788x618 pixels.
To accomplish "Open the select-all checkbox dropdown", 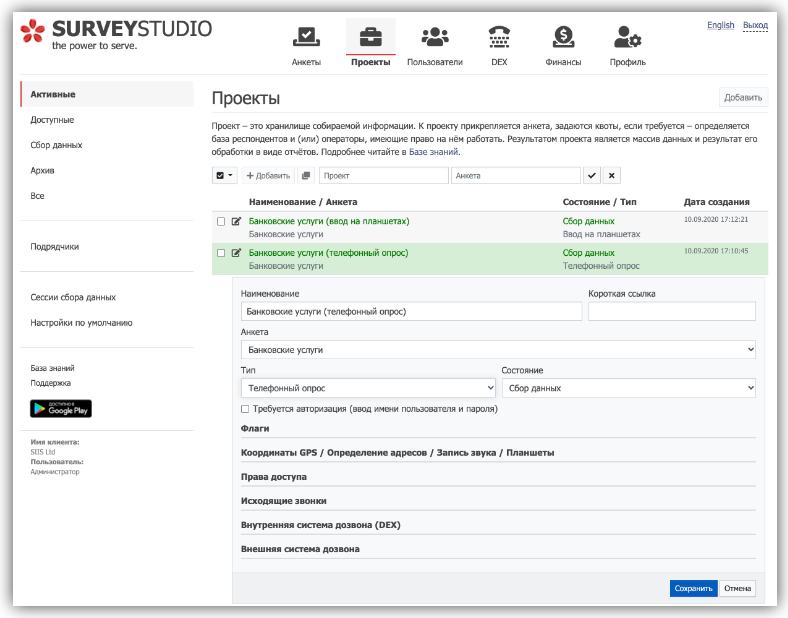I will (x=225, y=175).
